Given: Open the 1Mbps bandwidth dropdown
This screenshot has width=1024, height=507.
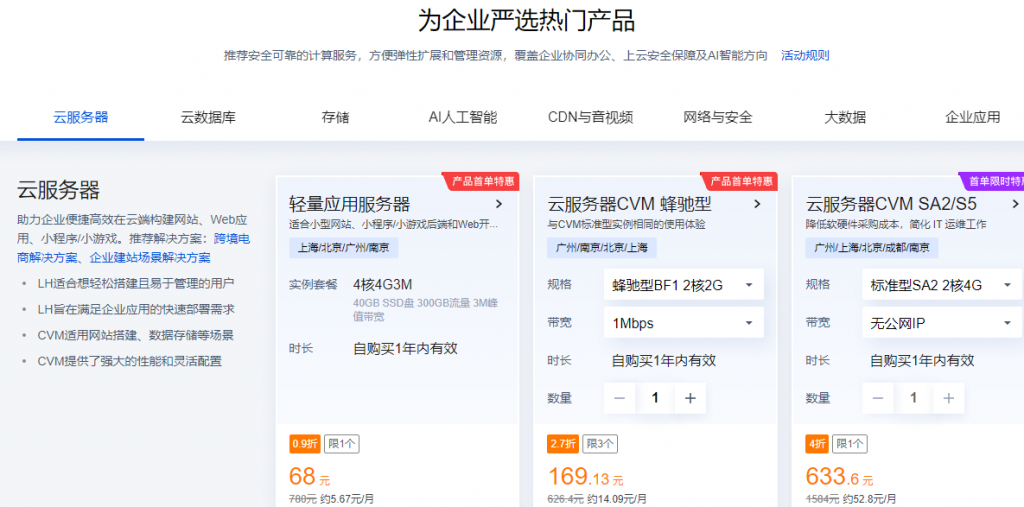Looking at the screenshot, I should point(683,323).
